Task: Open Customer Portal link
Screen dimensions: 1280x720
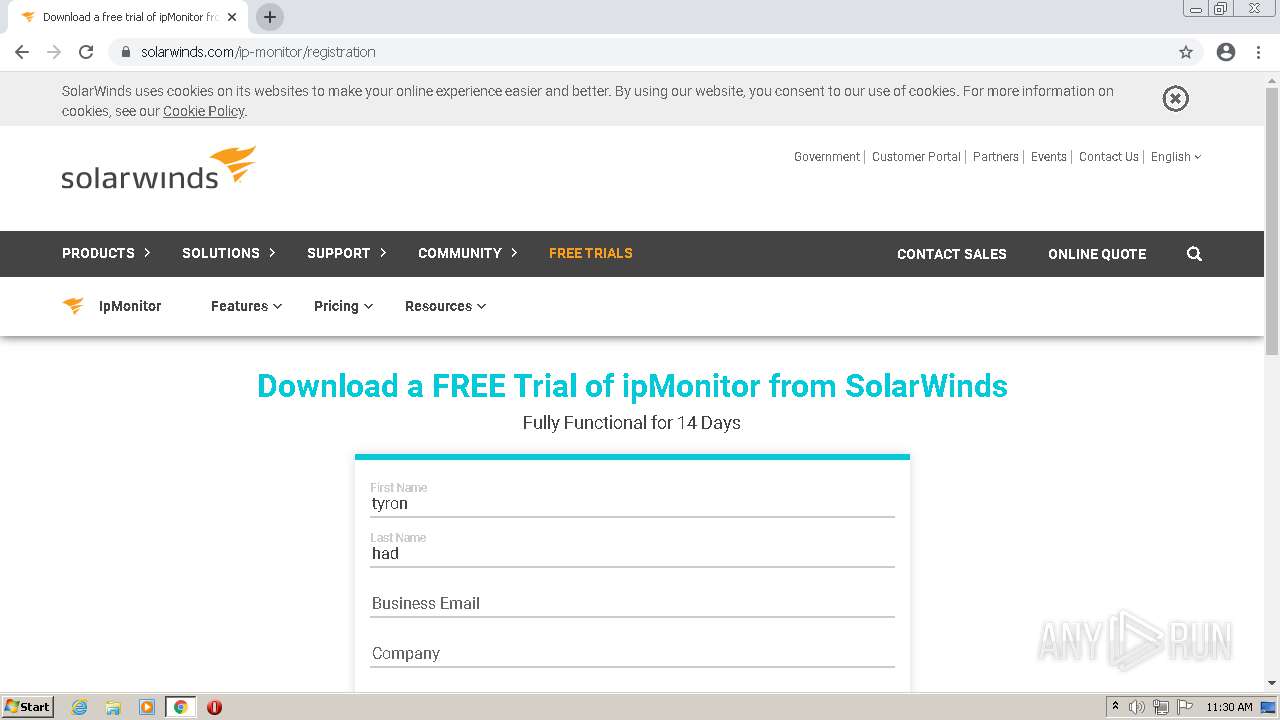Action: tap(916, 157)
